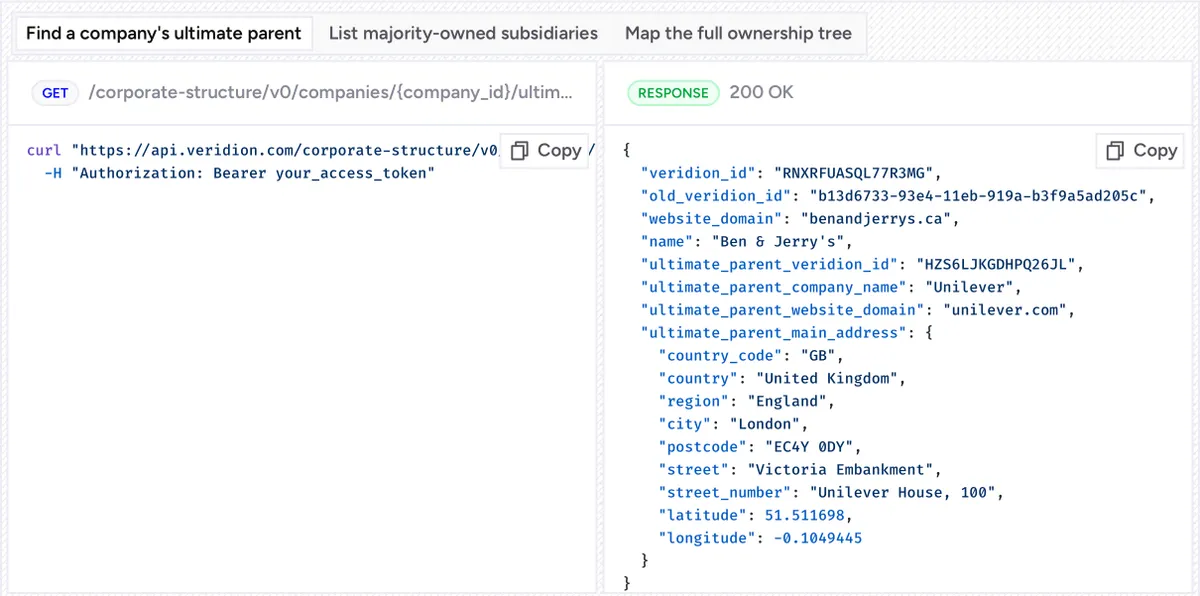The width and height of the screenshot is (1200, 596).
Task: Click the copy icon in the curl request panel
Action: (520, 150)
